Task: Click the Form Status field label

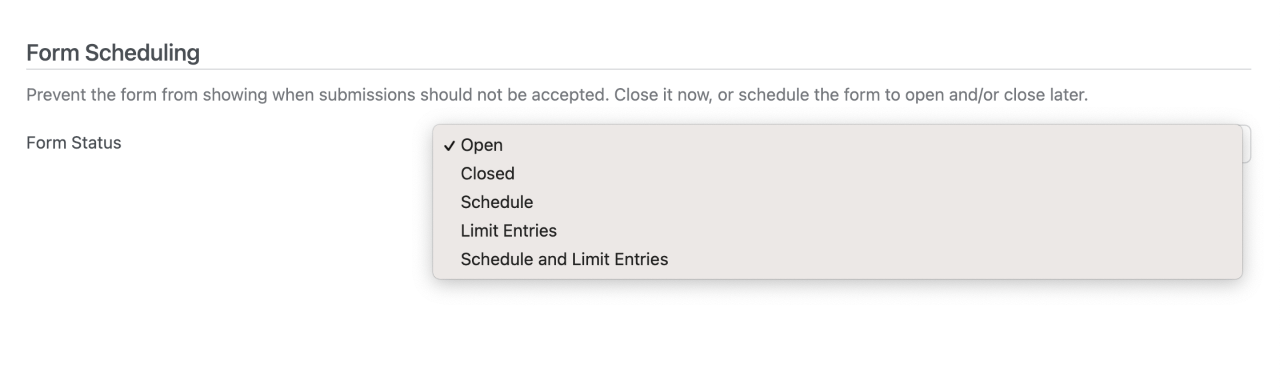Action: click(x=73, y=143)
